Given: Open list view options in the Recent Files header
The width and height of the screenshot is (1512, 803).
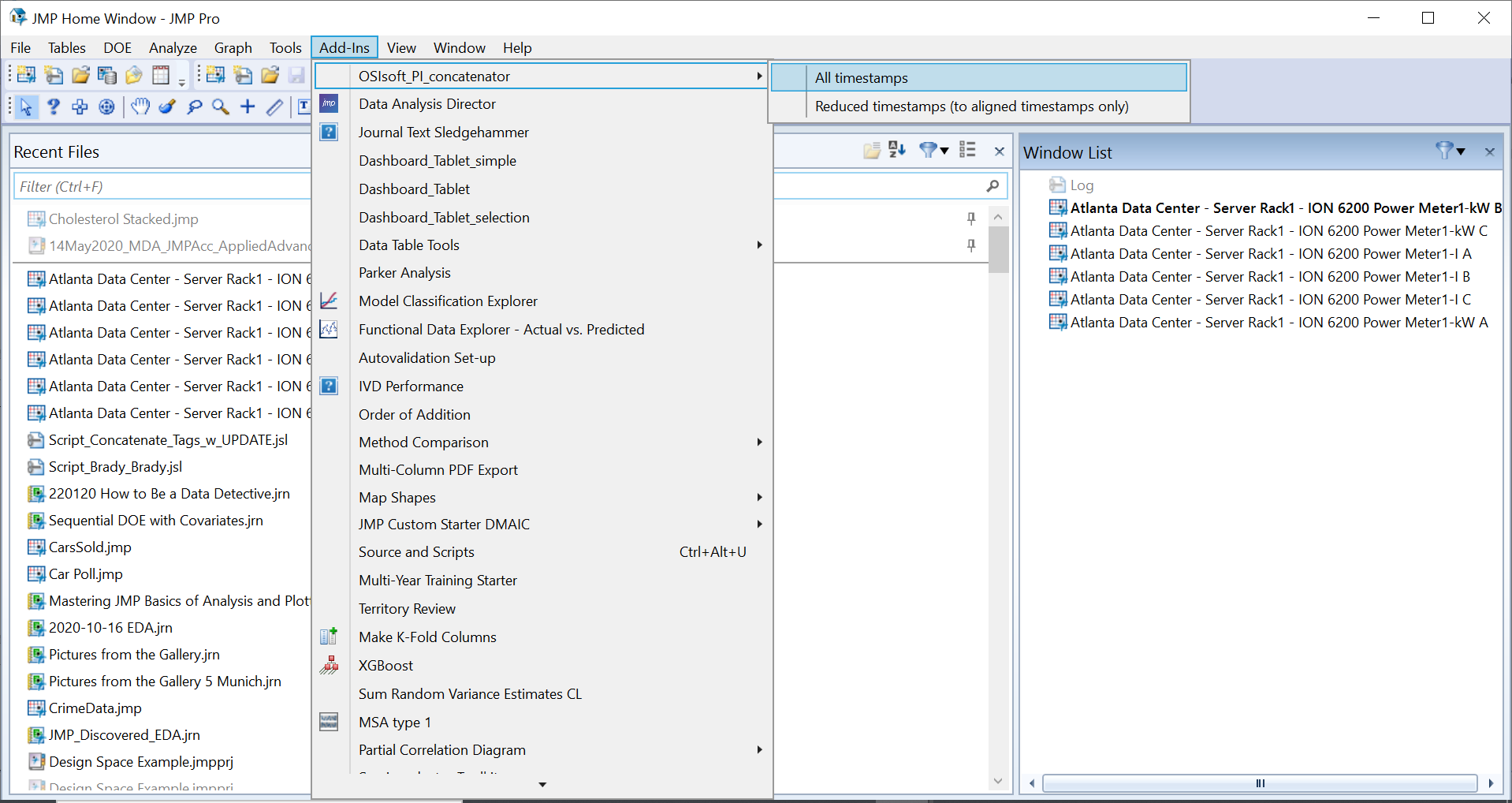Looking at the screenshot, I should [967, 150].
